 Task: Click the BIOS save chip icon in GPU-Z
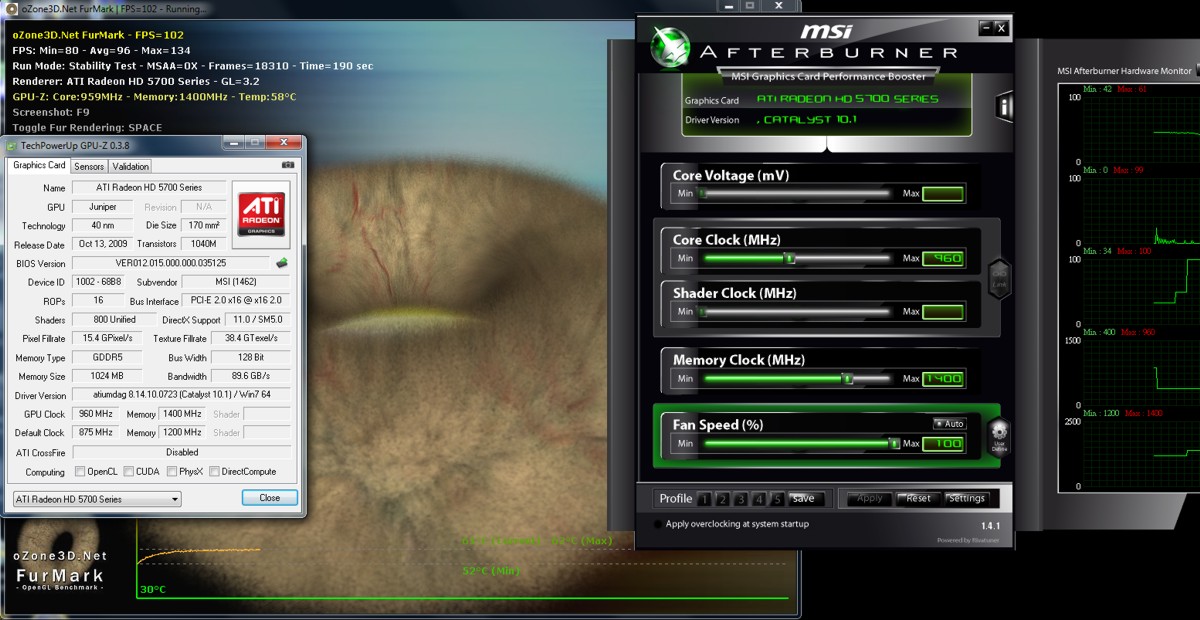coord(283,263)
